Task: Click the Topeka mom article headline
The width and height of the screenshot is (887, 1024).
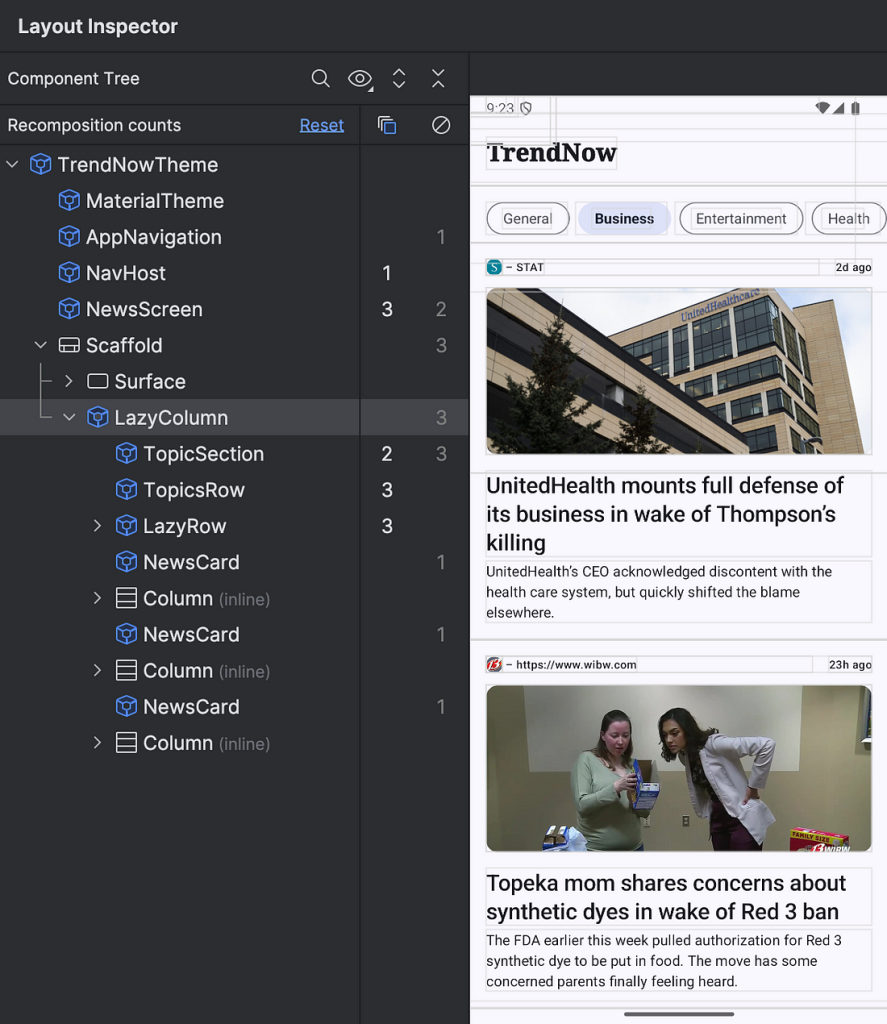Action: click(666, 897)
